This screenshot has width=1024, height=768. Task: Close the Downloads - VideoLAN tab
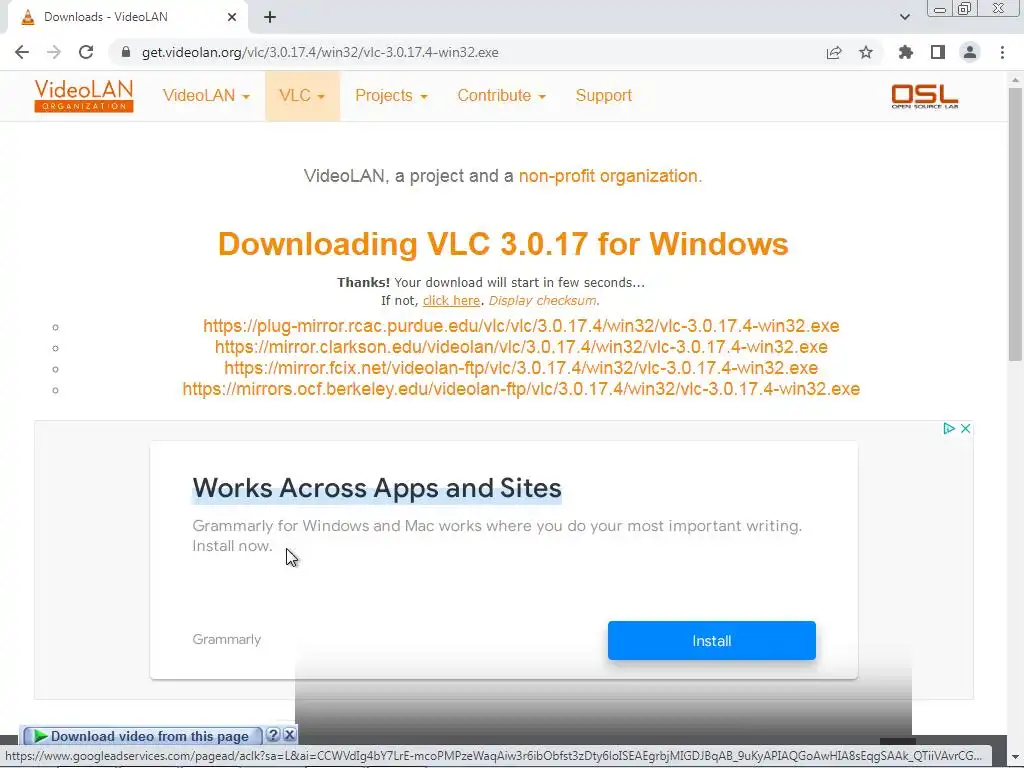[x=232, y=17]
